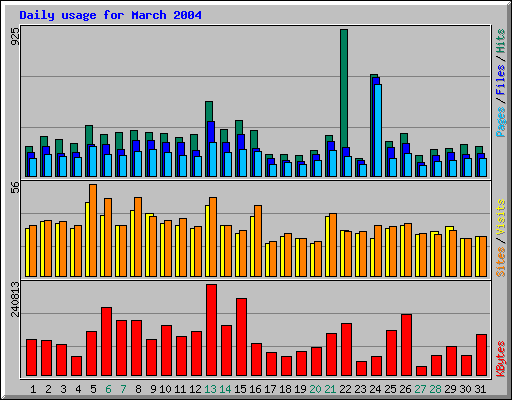Click day label 26 on the axis
The height and width of the screenshot is (400, 512).
tap(405, 389)
